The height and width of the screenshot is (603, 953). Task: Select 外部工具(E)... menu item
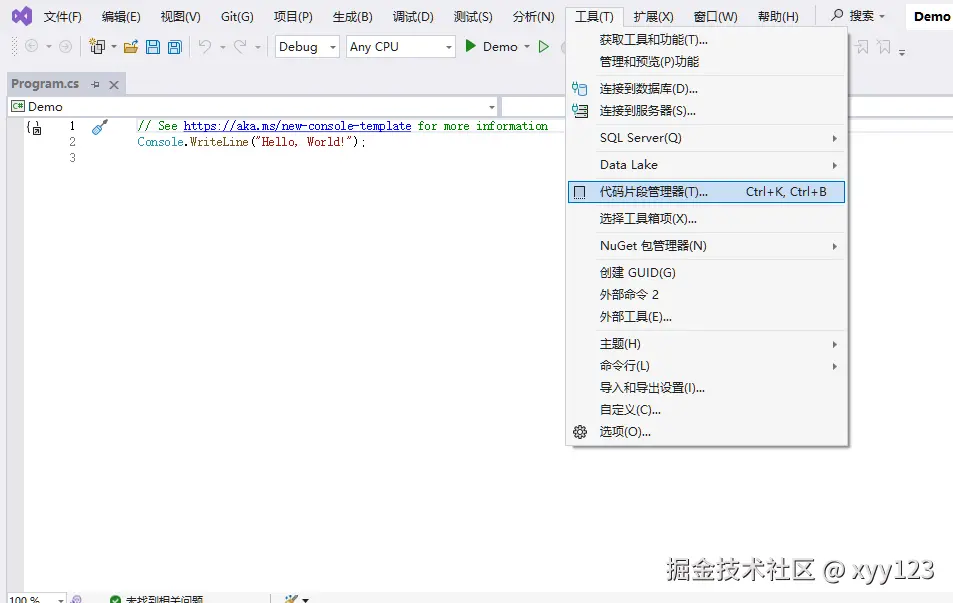pyautogui.click(x=706, y=317)
